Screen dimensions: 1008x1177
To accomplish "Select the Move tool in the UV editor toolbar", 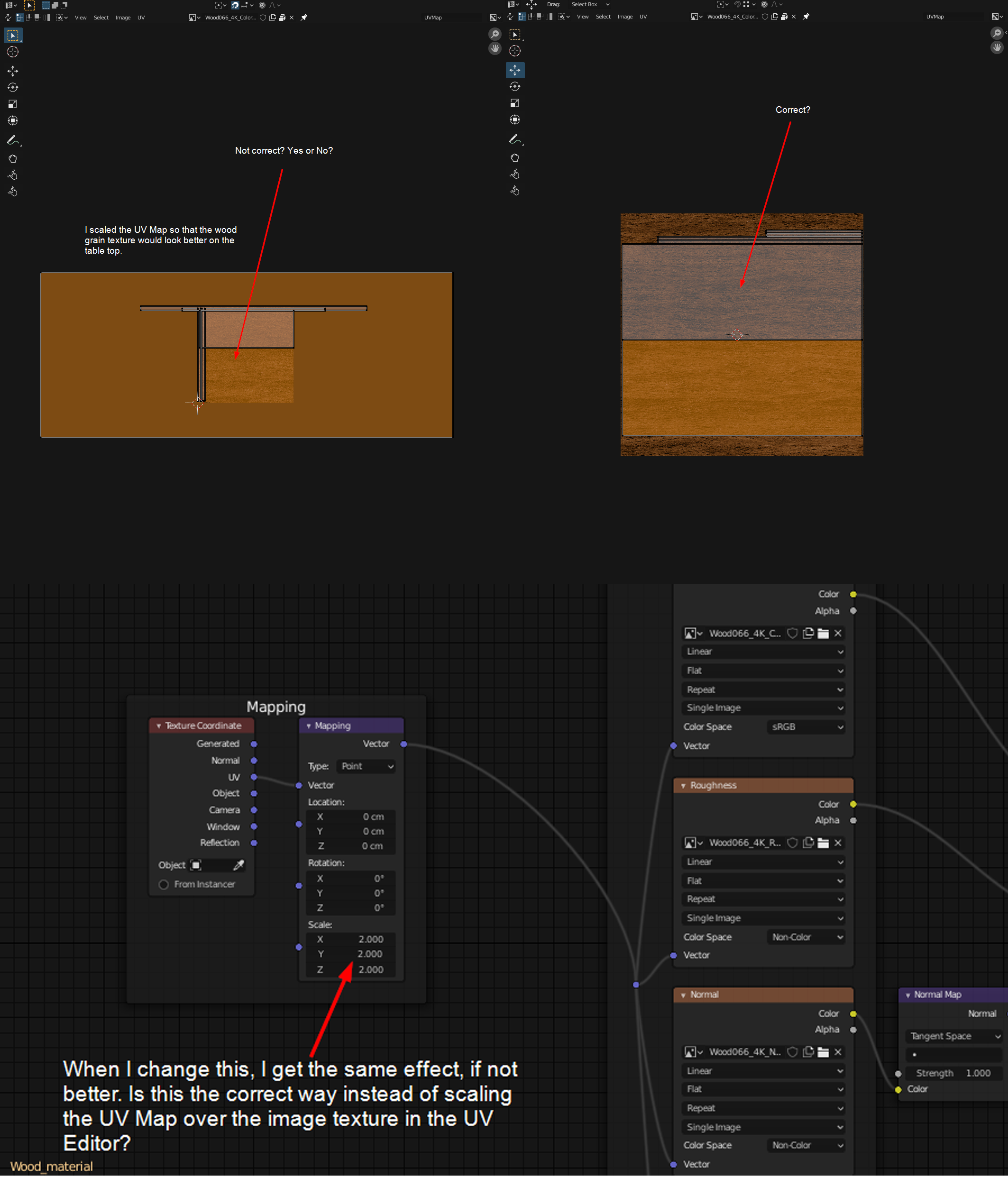I will [12, 71].
